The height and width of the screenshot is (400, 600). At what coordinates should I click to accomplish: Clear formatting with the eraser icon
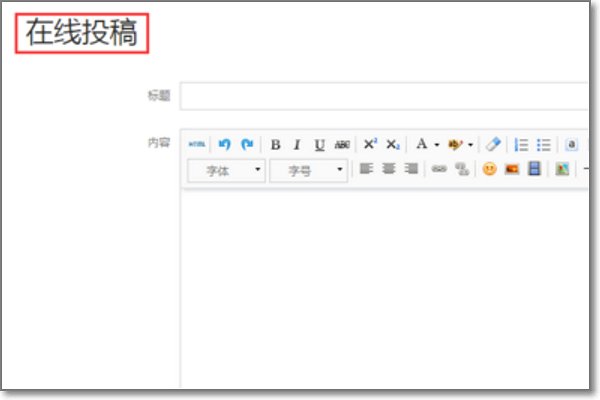click(493, 144)
